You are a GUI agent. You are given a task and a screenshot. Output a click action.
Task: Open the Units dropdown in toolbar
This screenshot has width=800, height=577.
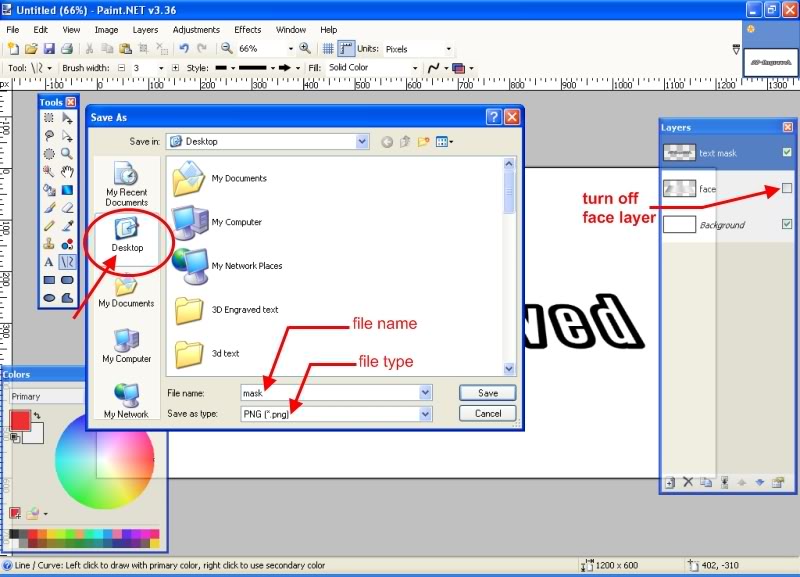pyautogui.click(x=448, y=48)
